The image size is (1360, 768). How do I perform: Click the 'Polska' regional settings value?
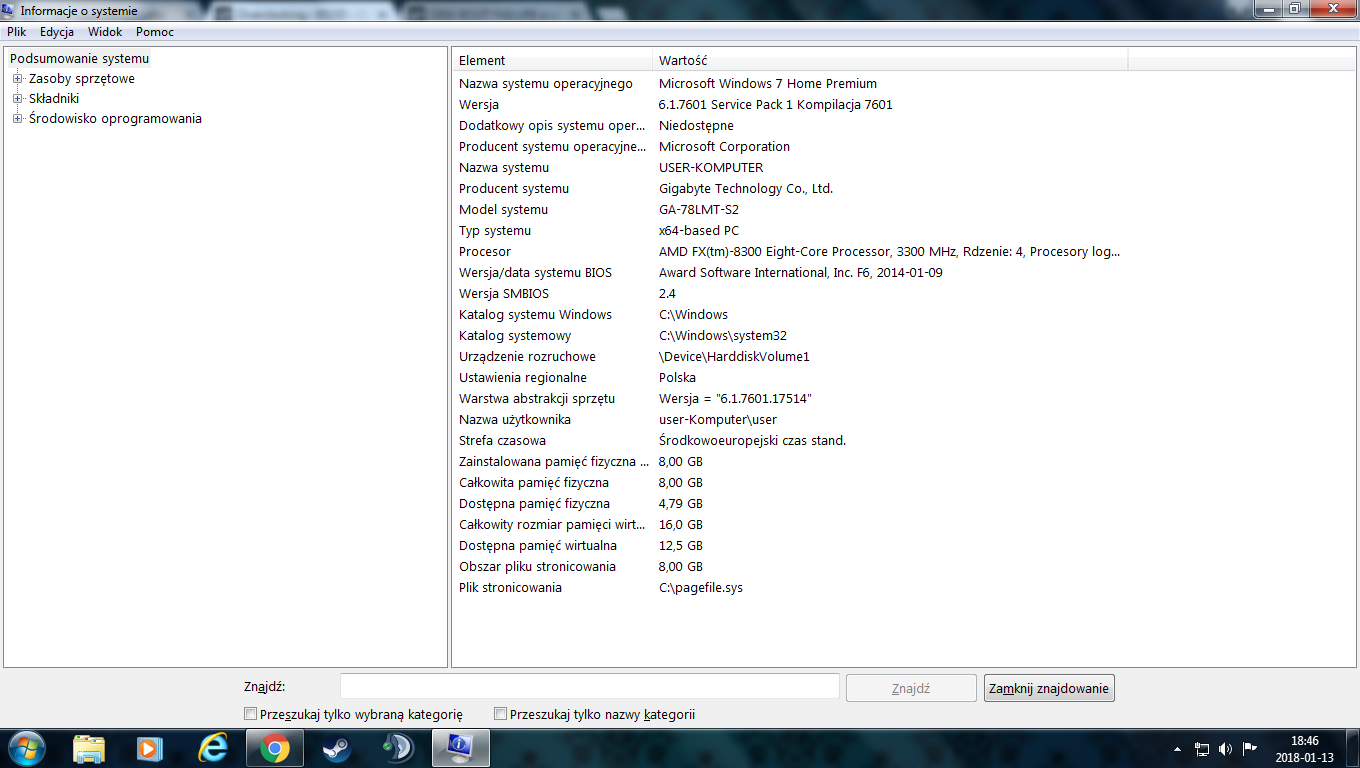point(677,378)
